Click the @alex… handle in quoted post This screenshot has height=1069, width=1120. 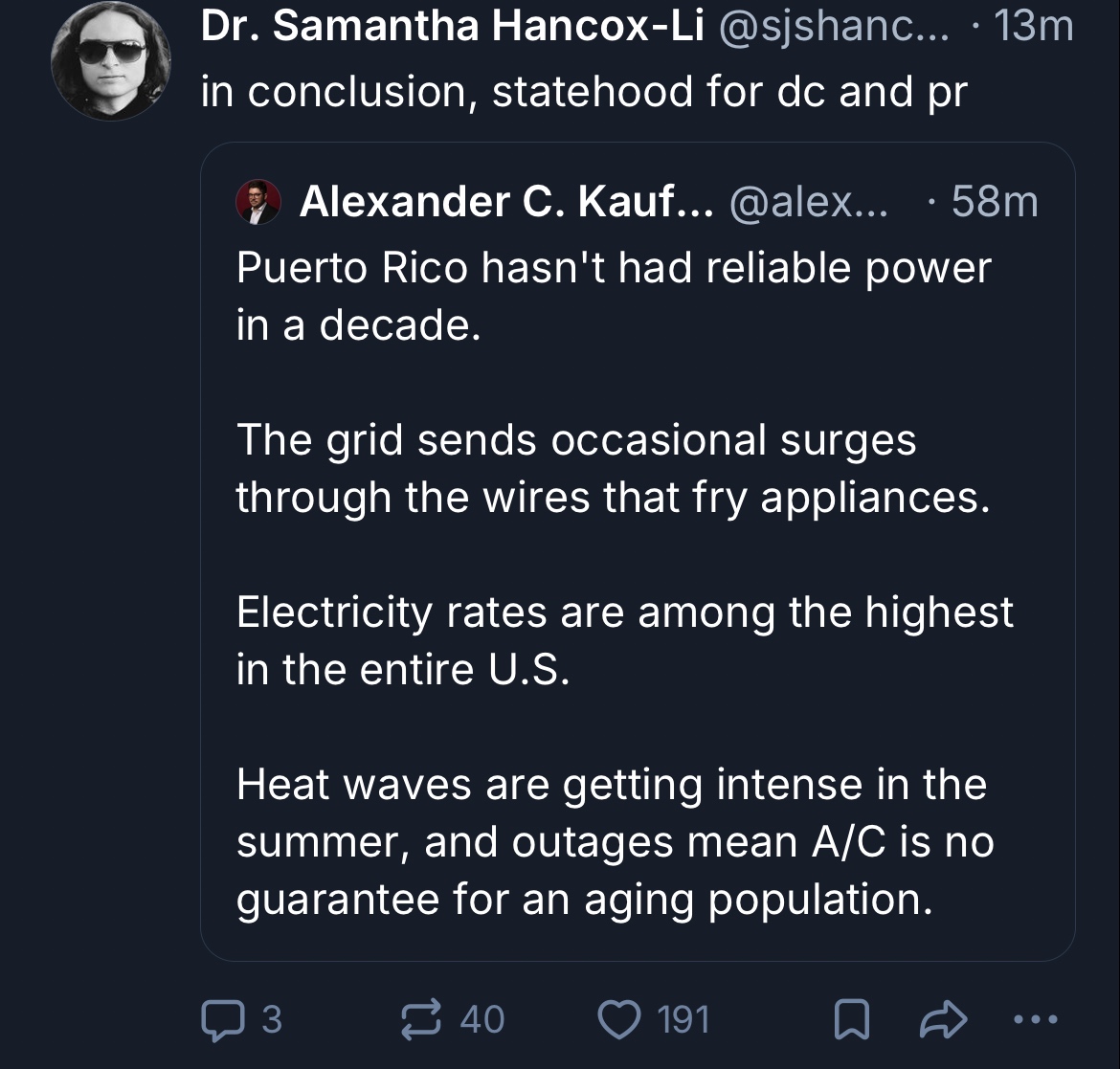click(808, 202)
